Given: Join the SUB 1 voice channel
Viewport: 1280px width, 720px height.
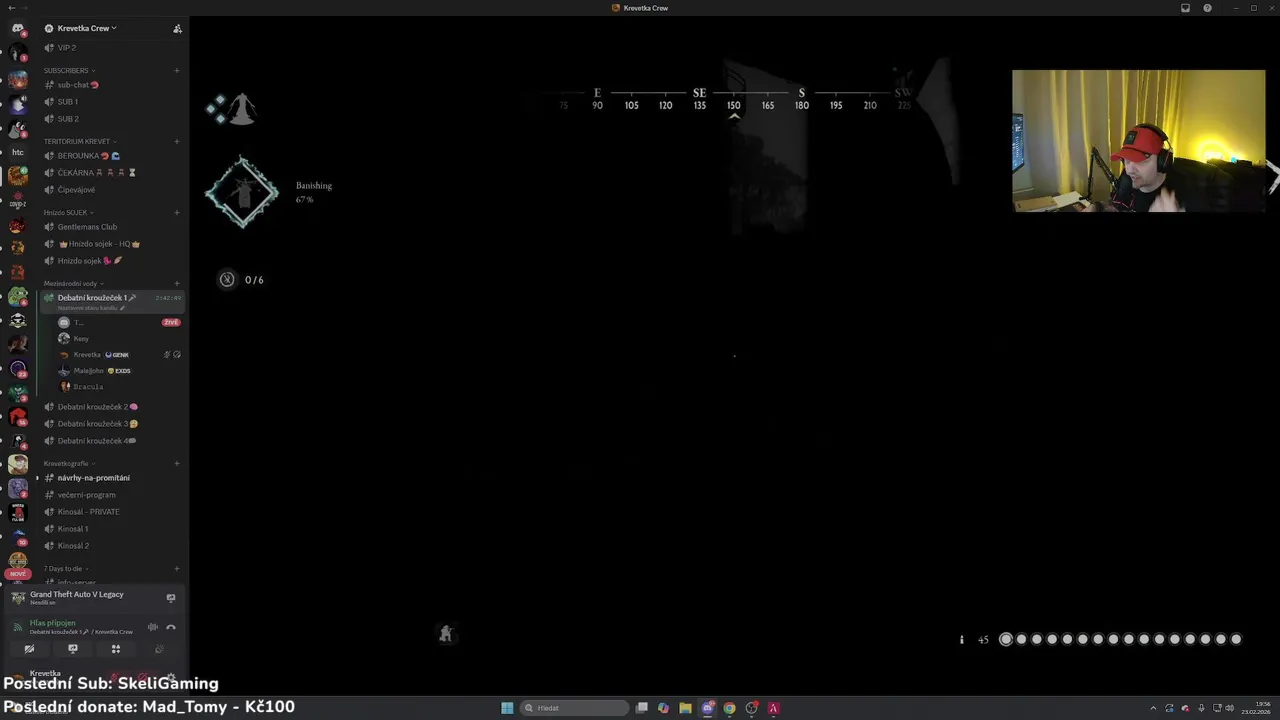Looking at the screenshot, I should point(112,102).
